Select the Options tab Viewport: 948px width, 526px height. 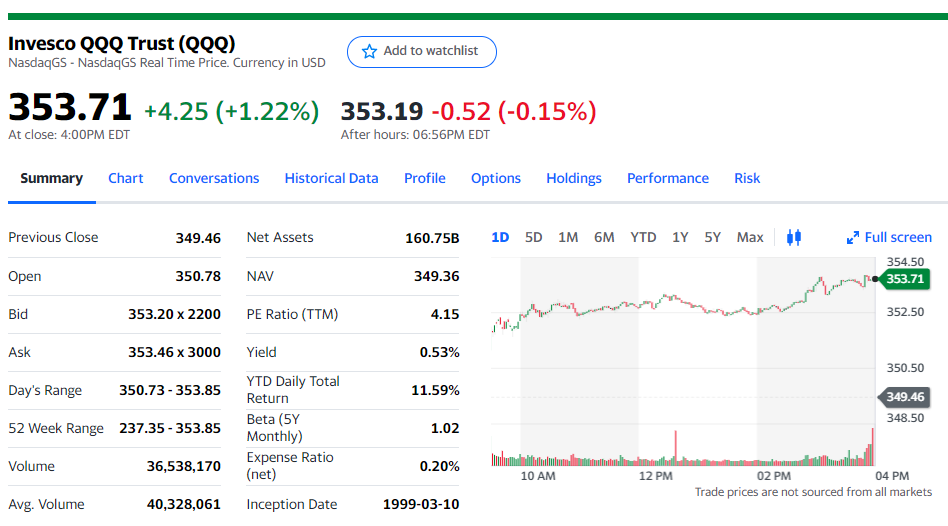pyautogui.click(x=496, y=178)
